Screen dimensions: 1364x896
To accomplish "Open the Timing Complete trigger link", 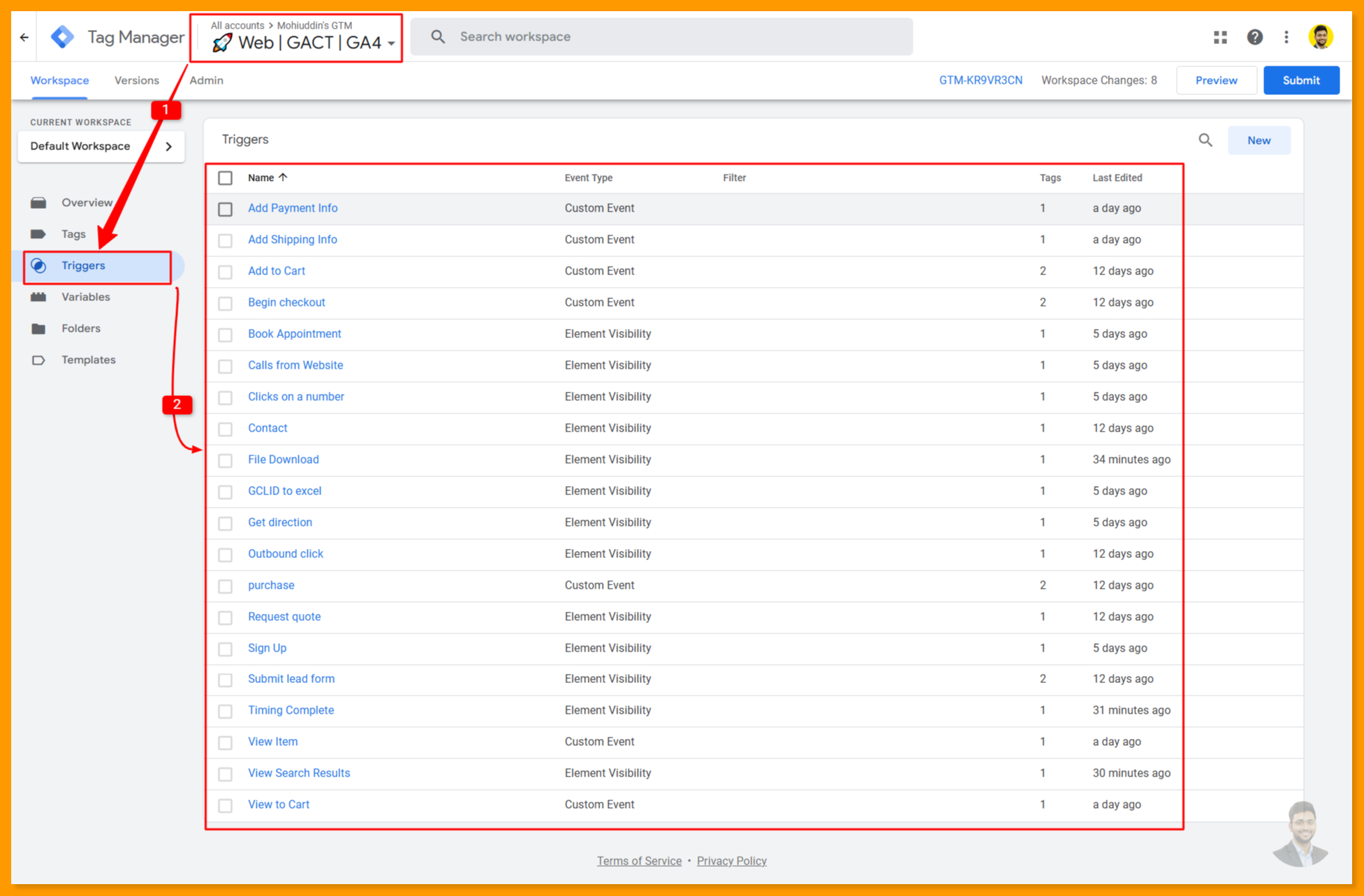I will 291,710.
